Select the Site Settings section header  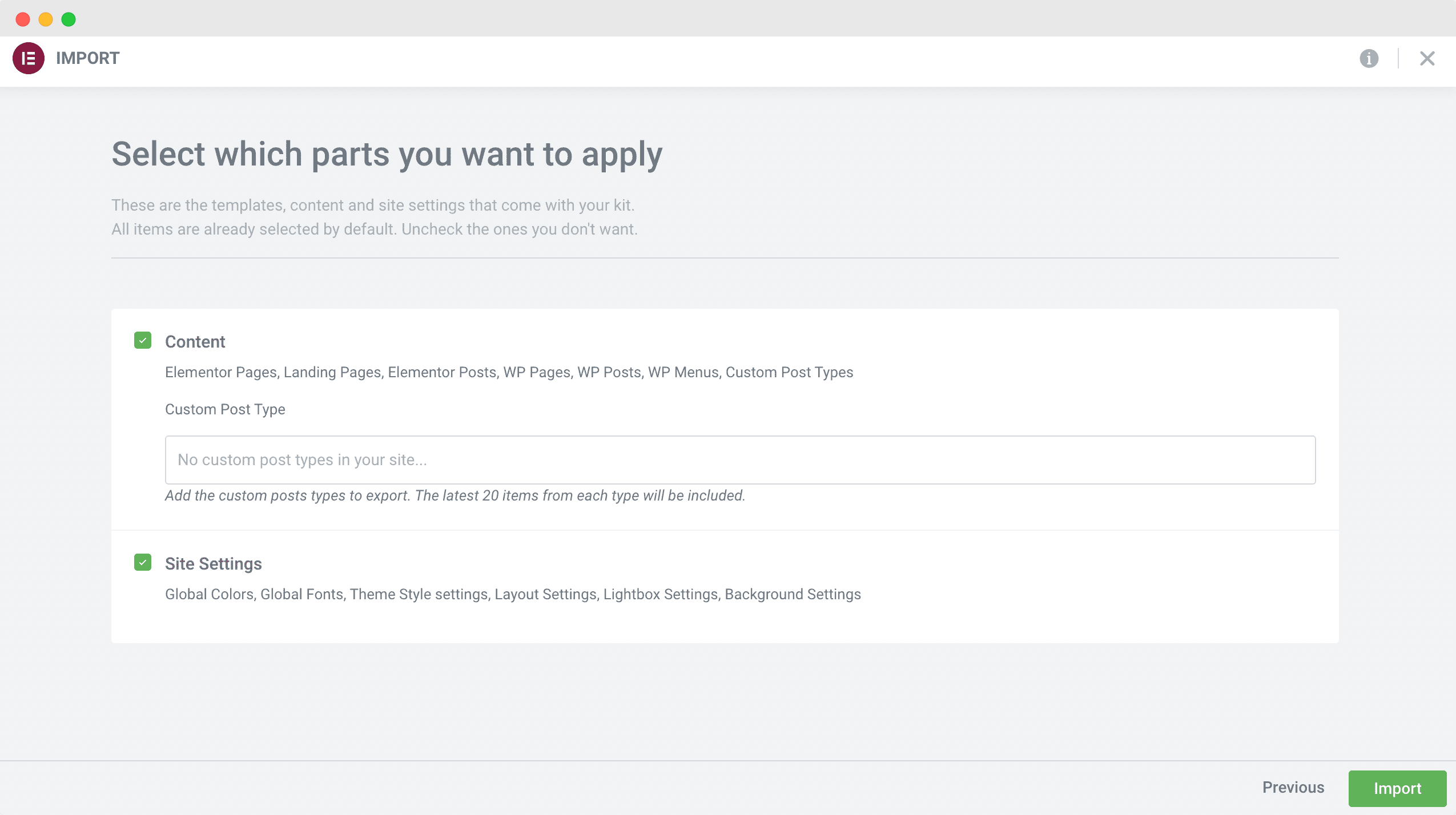pyautogui.click(x=213, y=563)
